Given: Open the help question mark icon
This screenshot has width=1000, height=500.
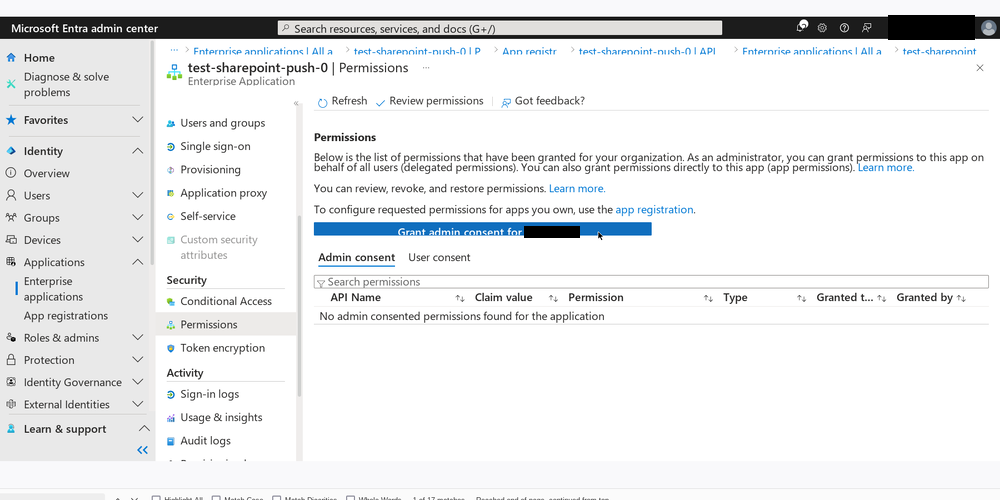Looking at the screenshot, I should pyautogui.click(x=844, y=28).
